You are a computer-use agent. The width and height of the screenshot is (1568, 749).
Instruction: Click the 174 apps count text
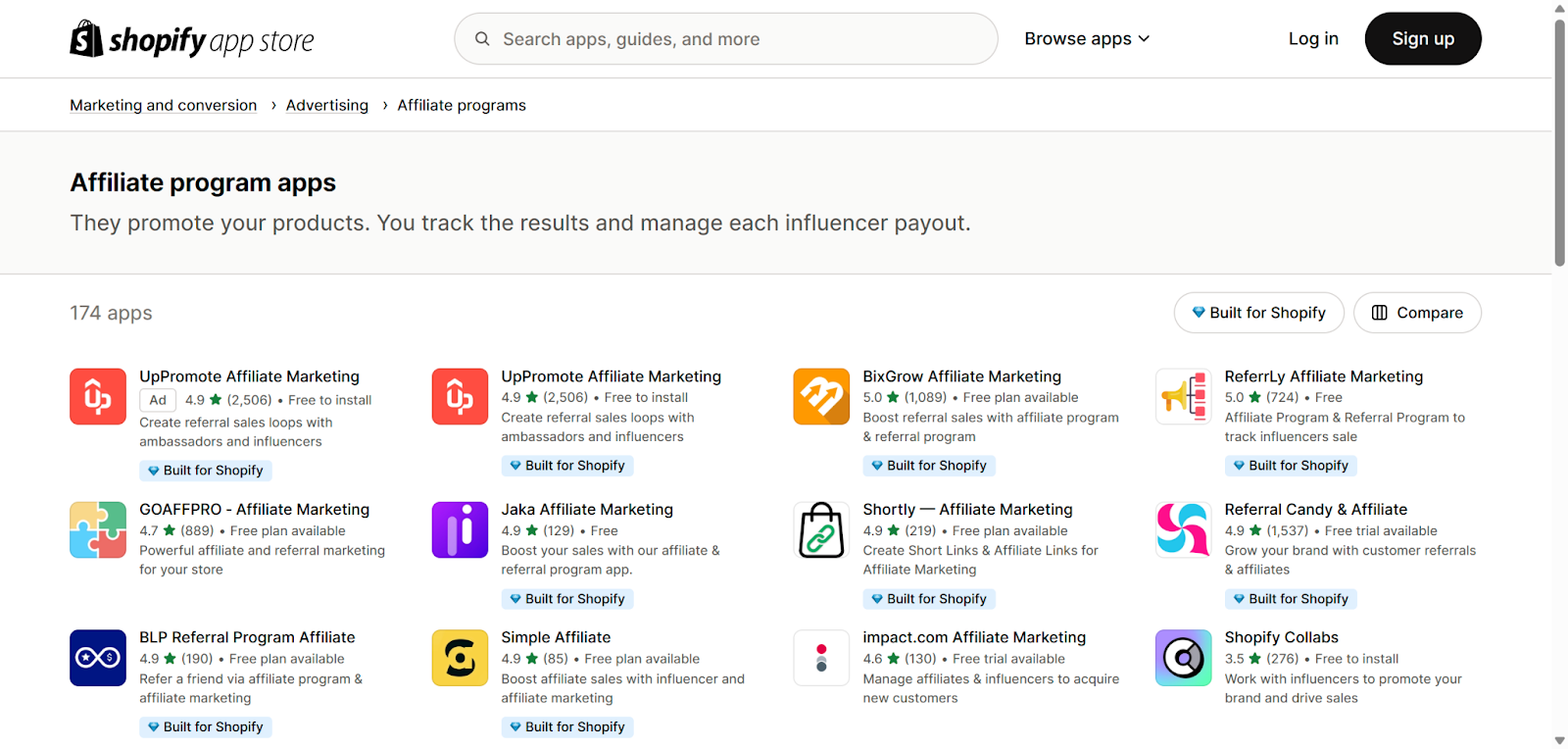point(111,313)
